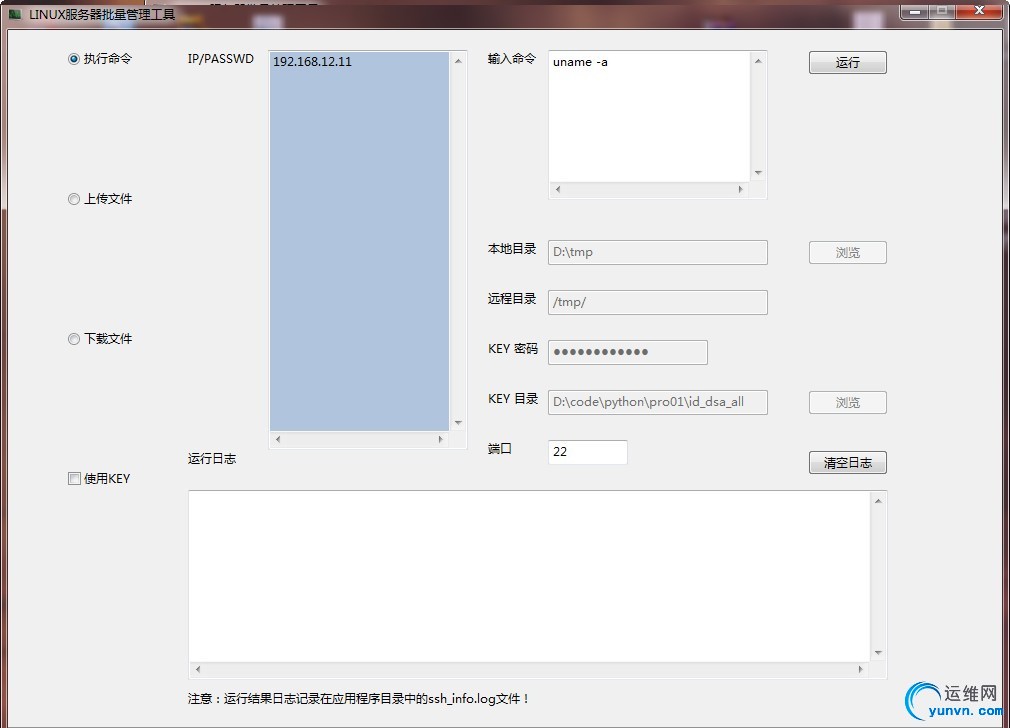This screenshot has width=1010, height=728.
Task: Click left arrow of IP list horizontal scrollbar
Action: 278,439
